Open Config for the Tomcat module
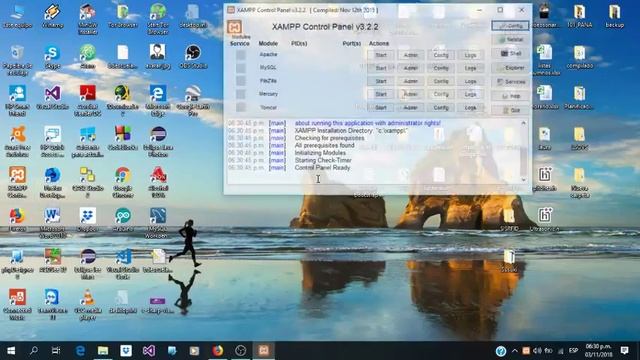The height and width of the screenshot is (360, 640). pyautogui.click(x=441, y=108)
